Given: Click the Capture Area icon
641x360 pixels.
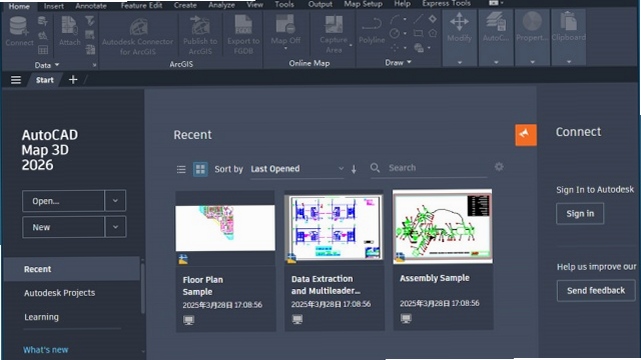Looking at the screenshot, I should click(x=334, y=25).
